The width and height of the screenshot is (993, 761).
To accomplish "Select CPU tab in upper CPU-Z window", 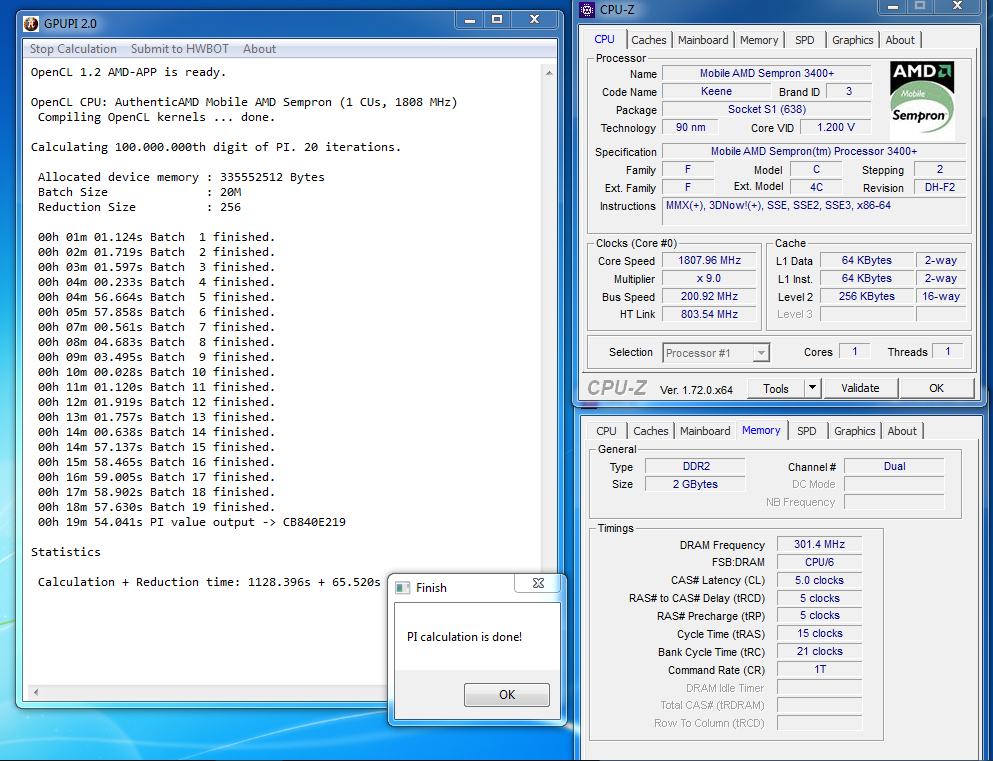I will 604,39.
